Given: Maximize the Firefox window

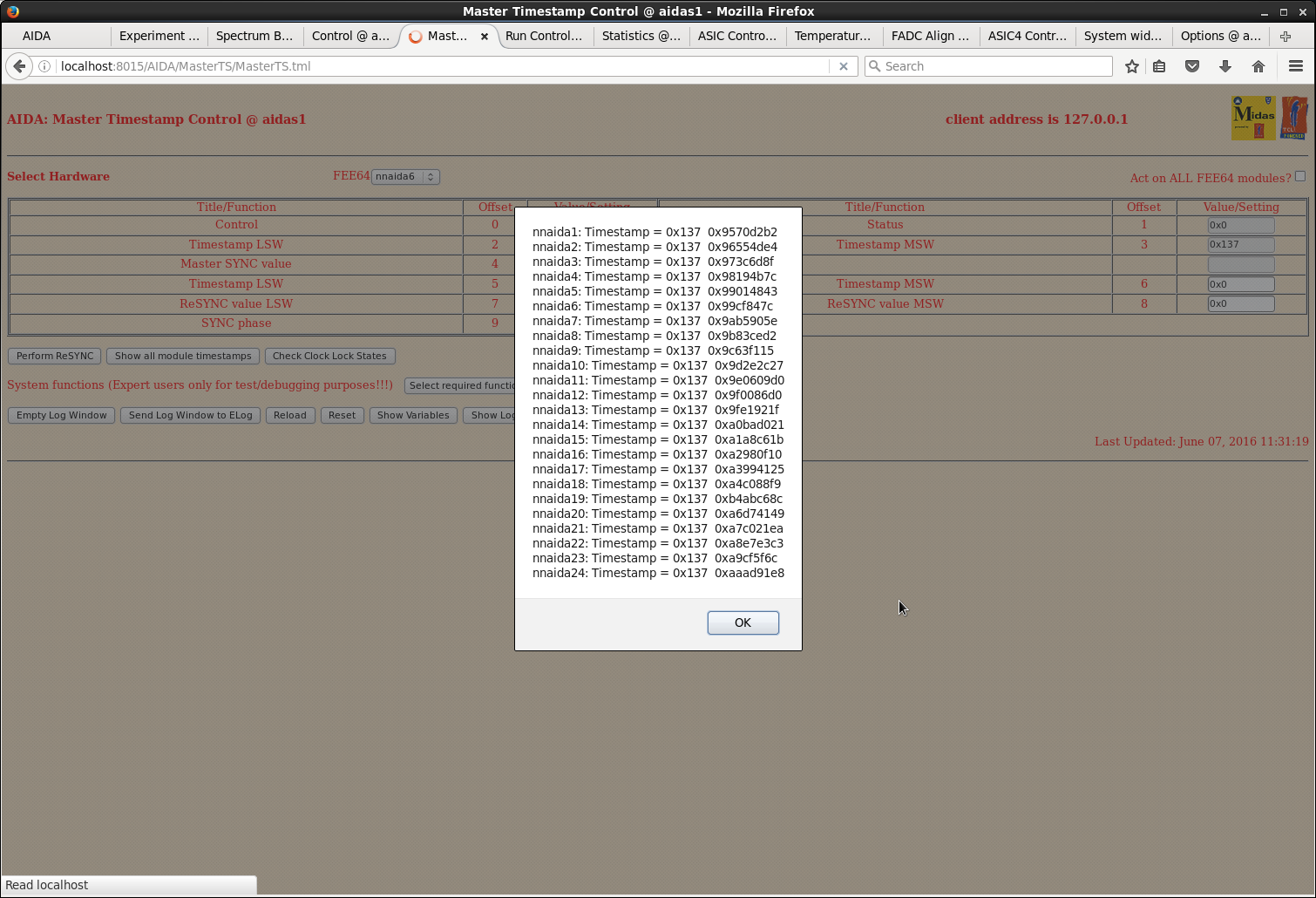Looking at the screenshot, I should point(1284,12).
